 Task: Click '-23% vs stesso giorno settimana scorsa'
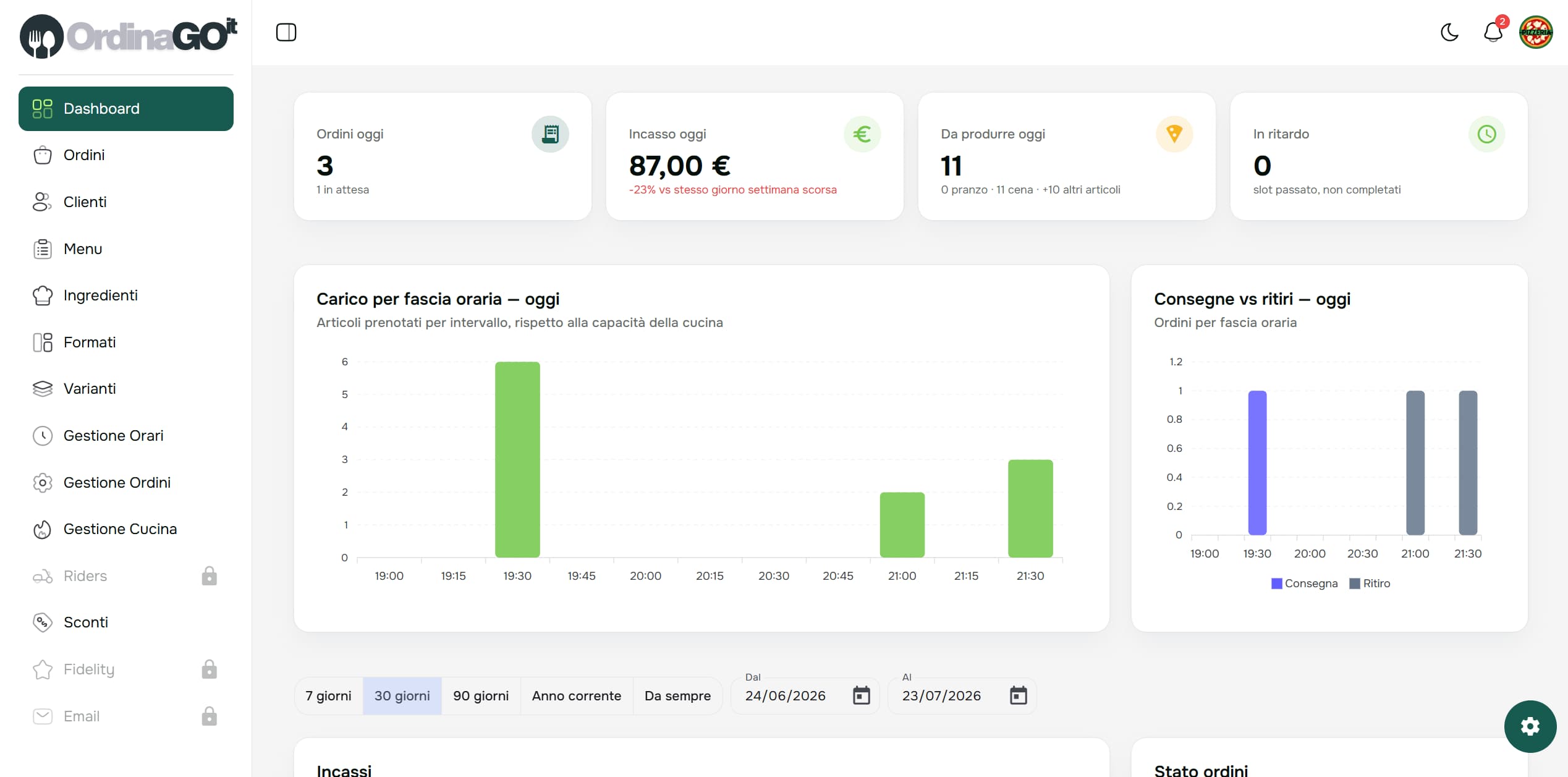click(732, 190)
